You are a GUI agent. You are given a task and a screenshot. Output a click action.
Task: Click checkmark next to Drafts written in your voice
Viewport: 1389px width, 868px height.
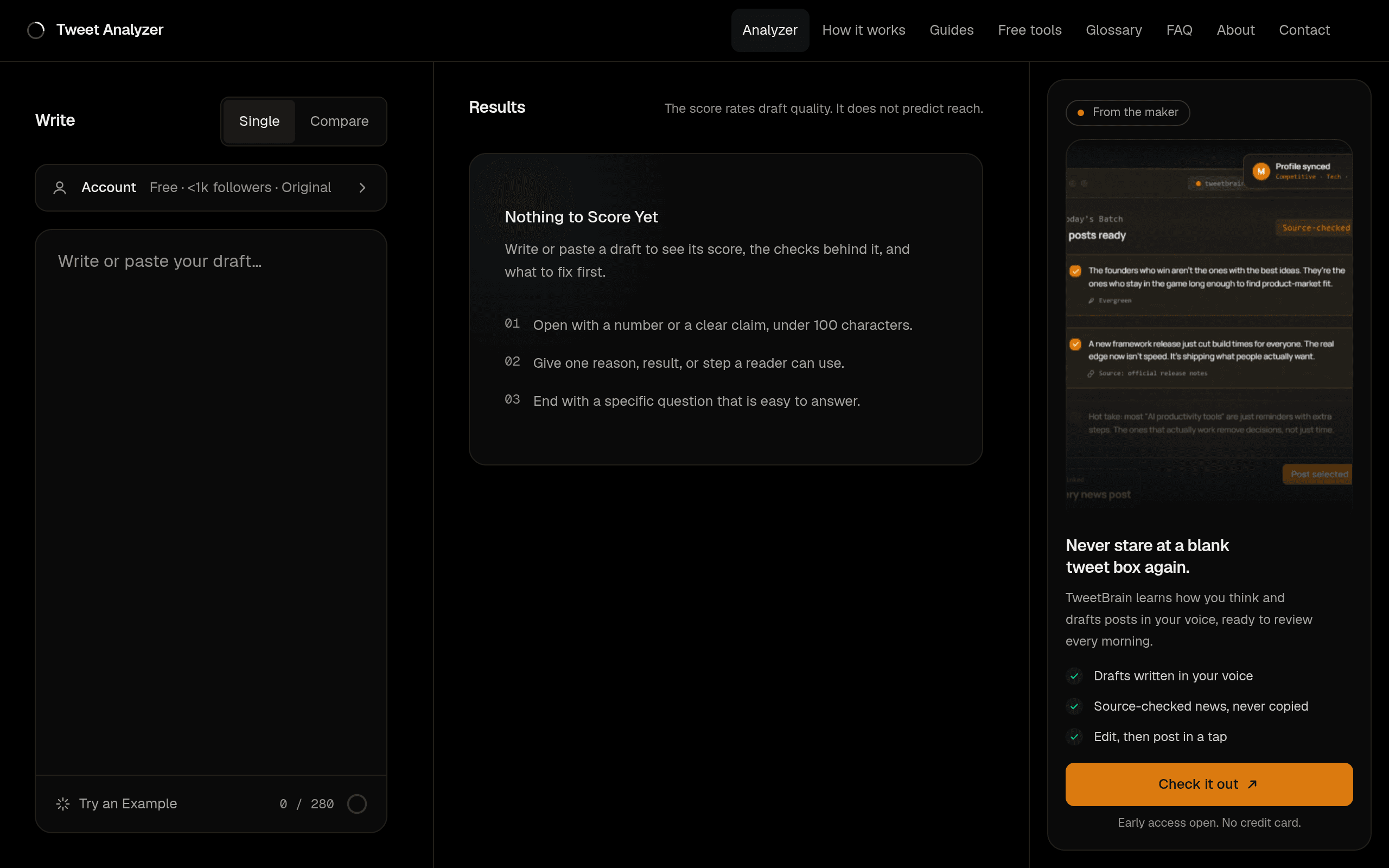coord(1074,676)
